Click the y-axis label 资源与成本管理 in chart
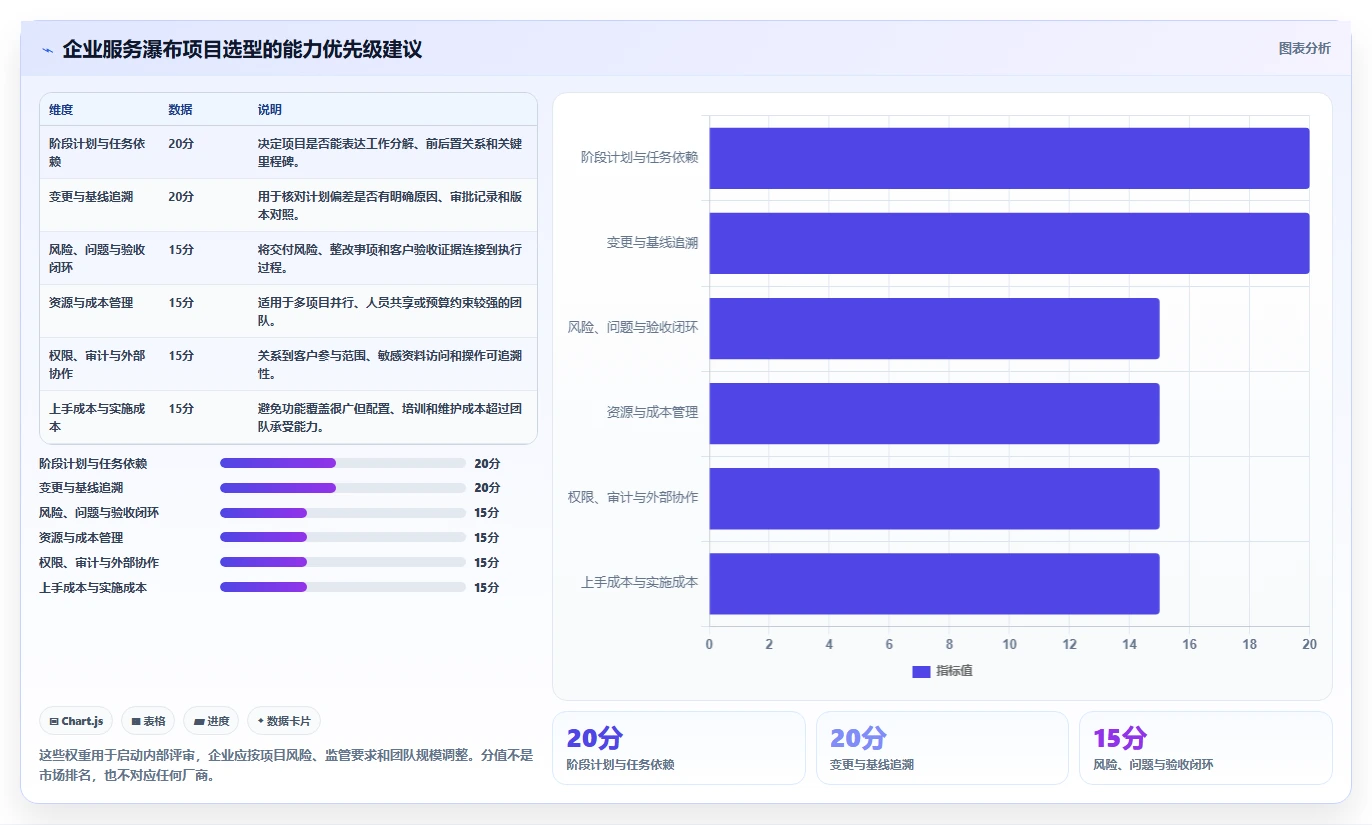 [x=652, y=412]
